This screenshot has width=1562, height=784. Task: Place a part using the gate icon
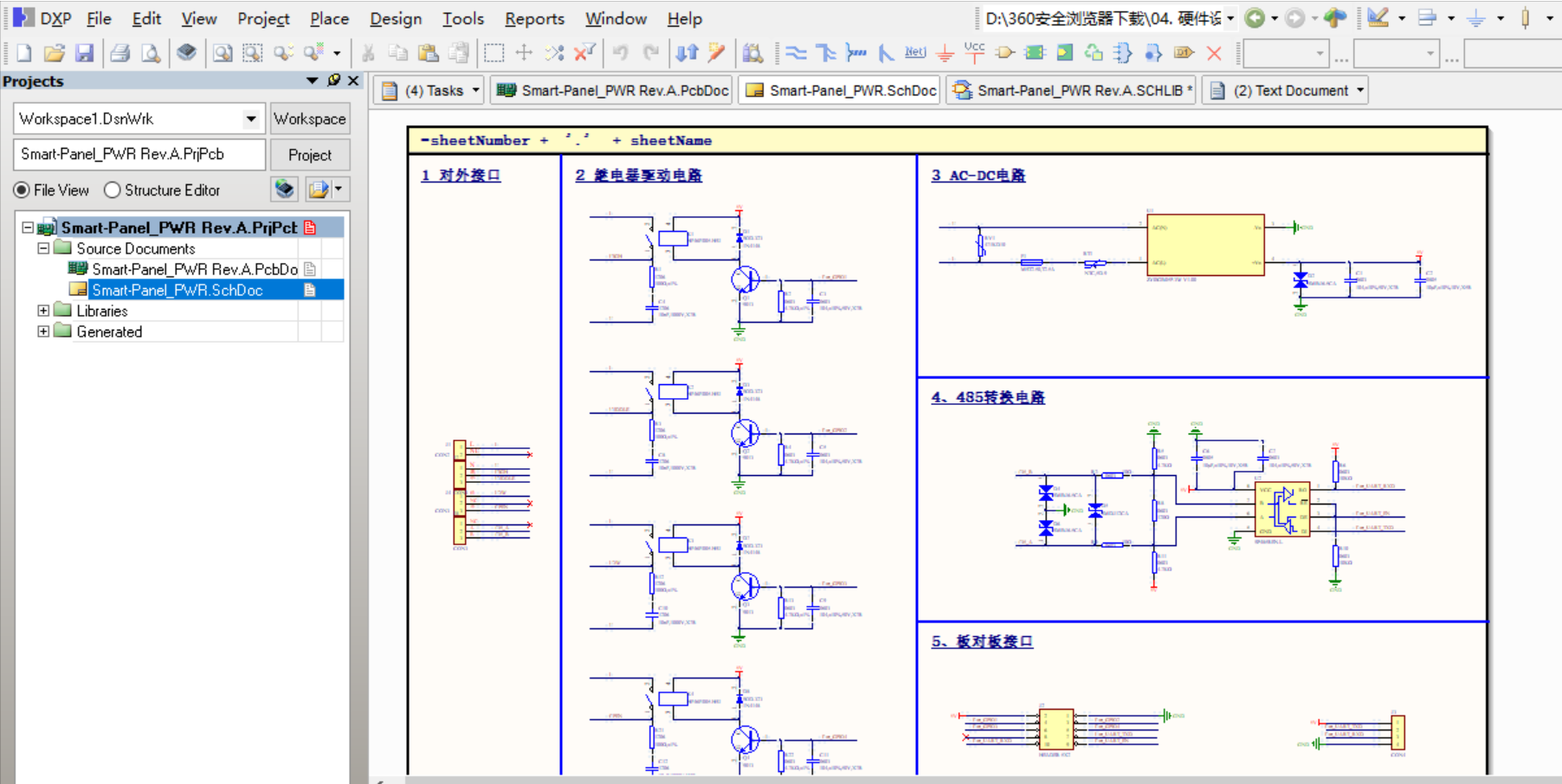(x=1005, y=54)
